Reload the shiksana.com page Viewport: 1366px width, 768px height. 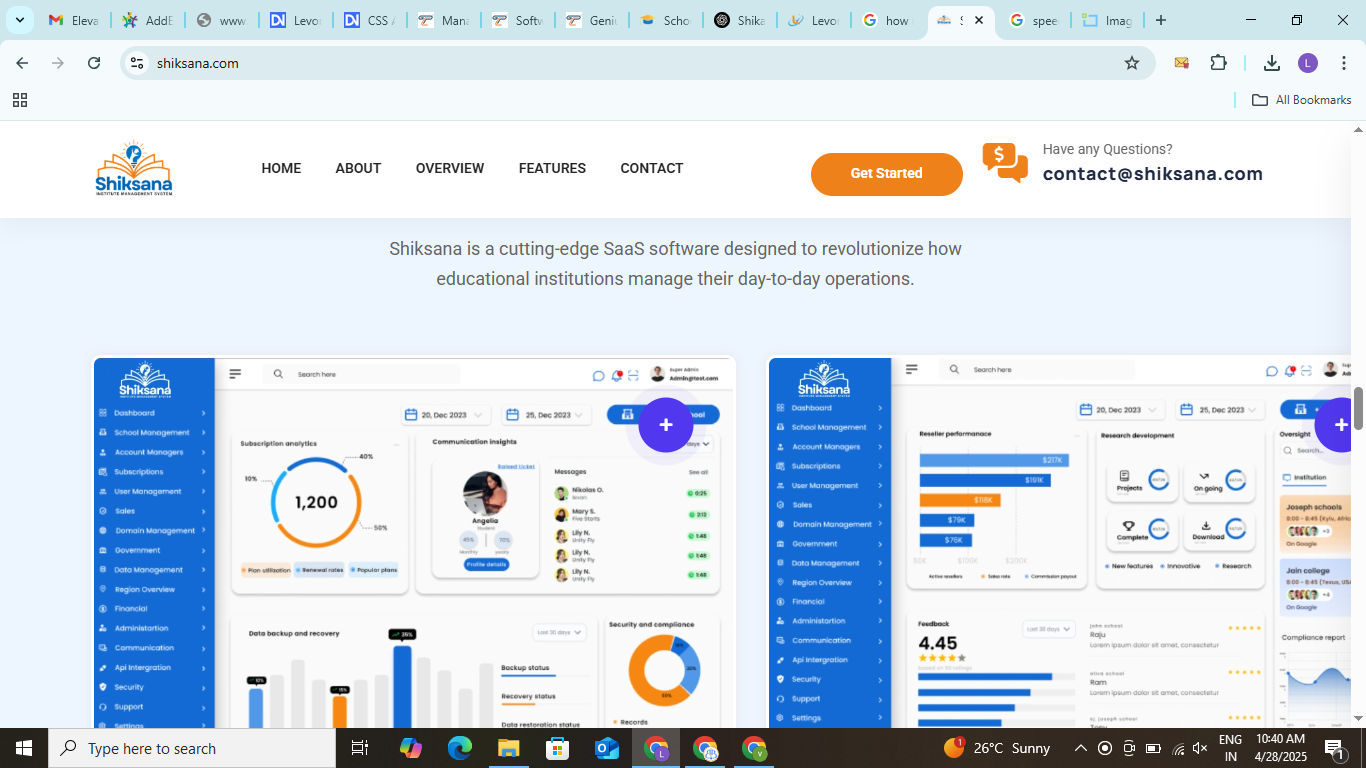point(94,63)
